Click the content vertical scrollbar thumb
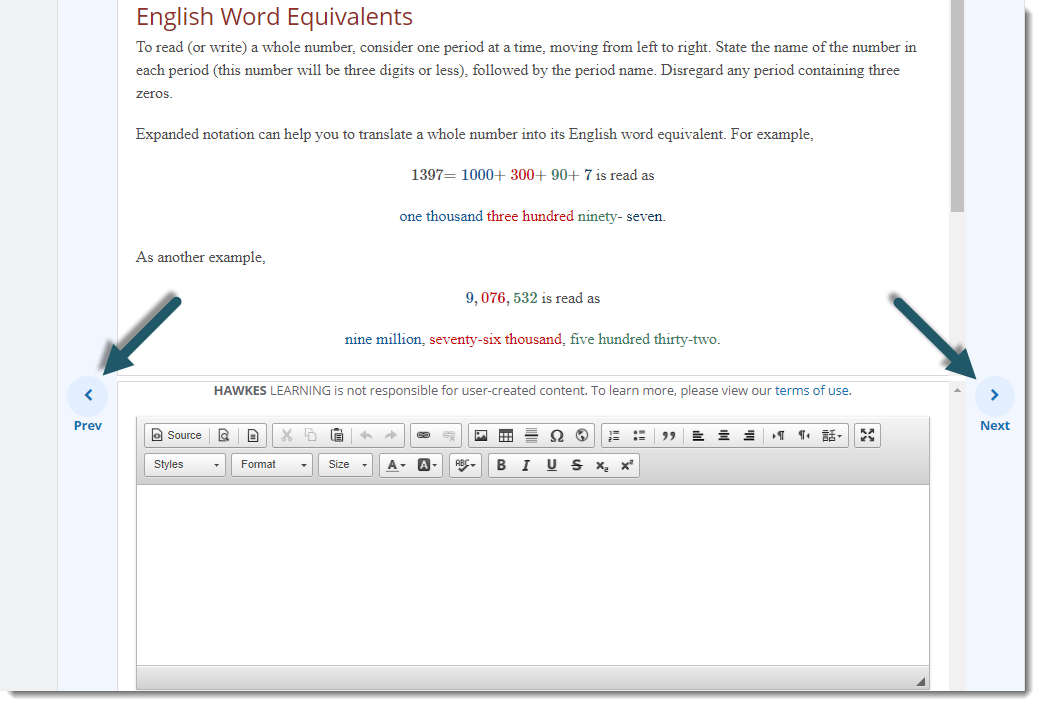Image resolution: width=1040 pixels, height=706 pixels. coord(956,106)
